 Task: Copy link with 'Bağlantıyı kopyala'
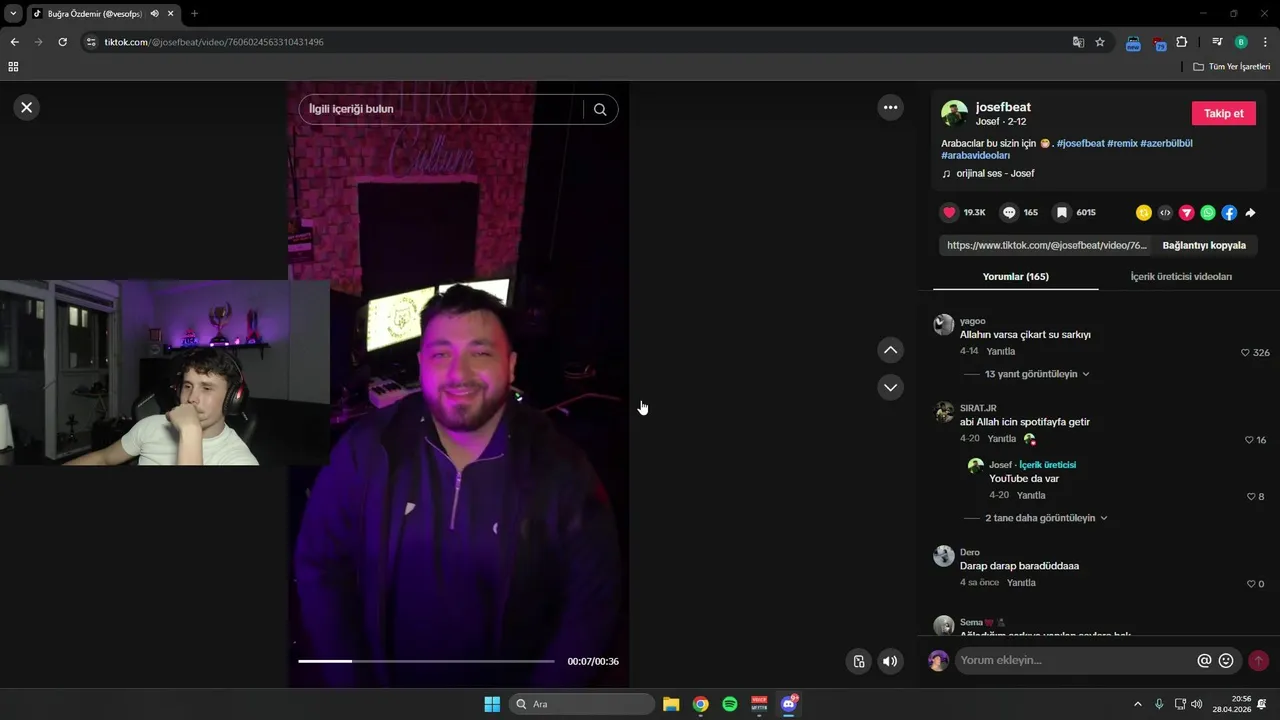(1204, 245)
